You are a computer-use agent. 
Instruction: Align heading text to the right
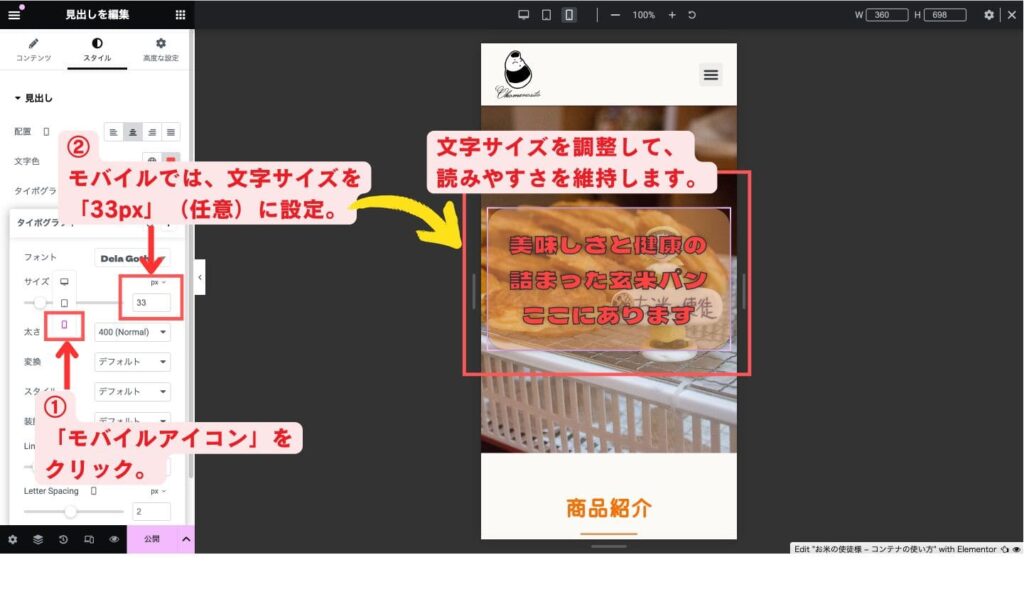click(152, 132)
